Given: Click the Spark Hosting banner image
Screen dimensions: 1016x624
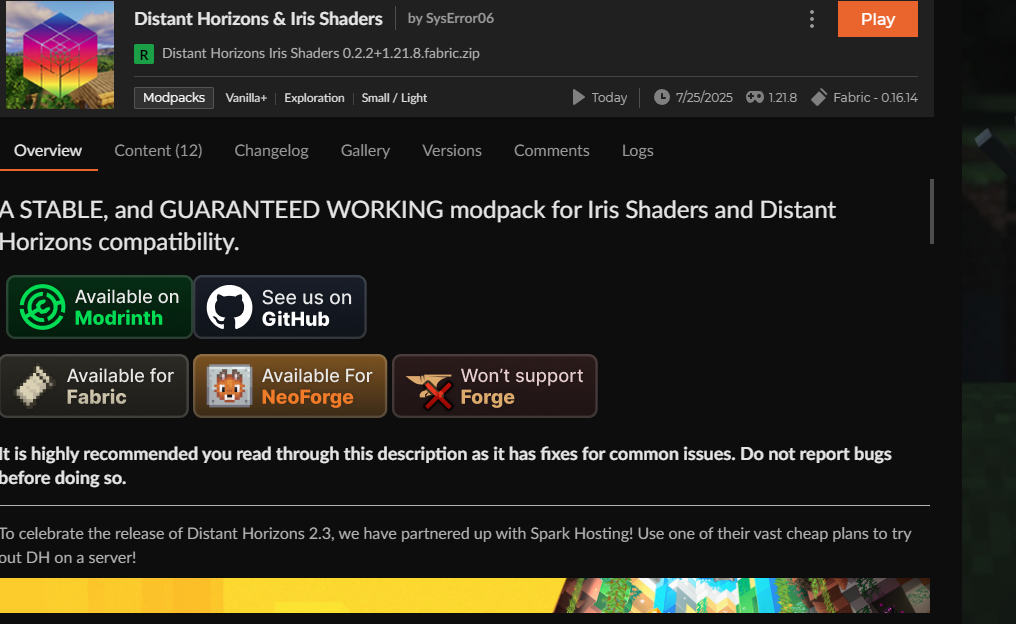Looking at the screenshot, I should [x=465, y=595].
